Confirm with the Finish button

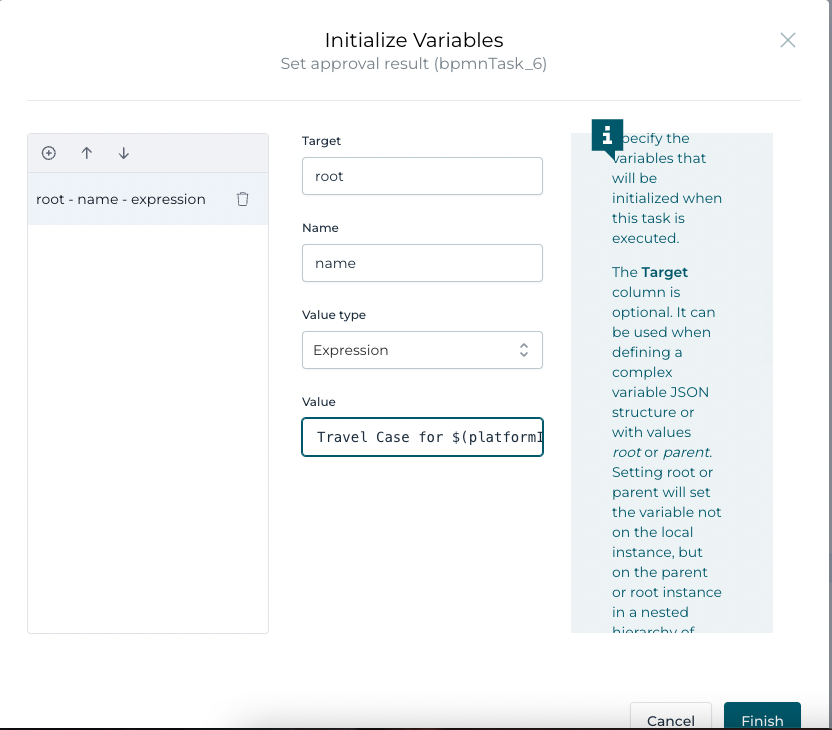coord(762,719)
